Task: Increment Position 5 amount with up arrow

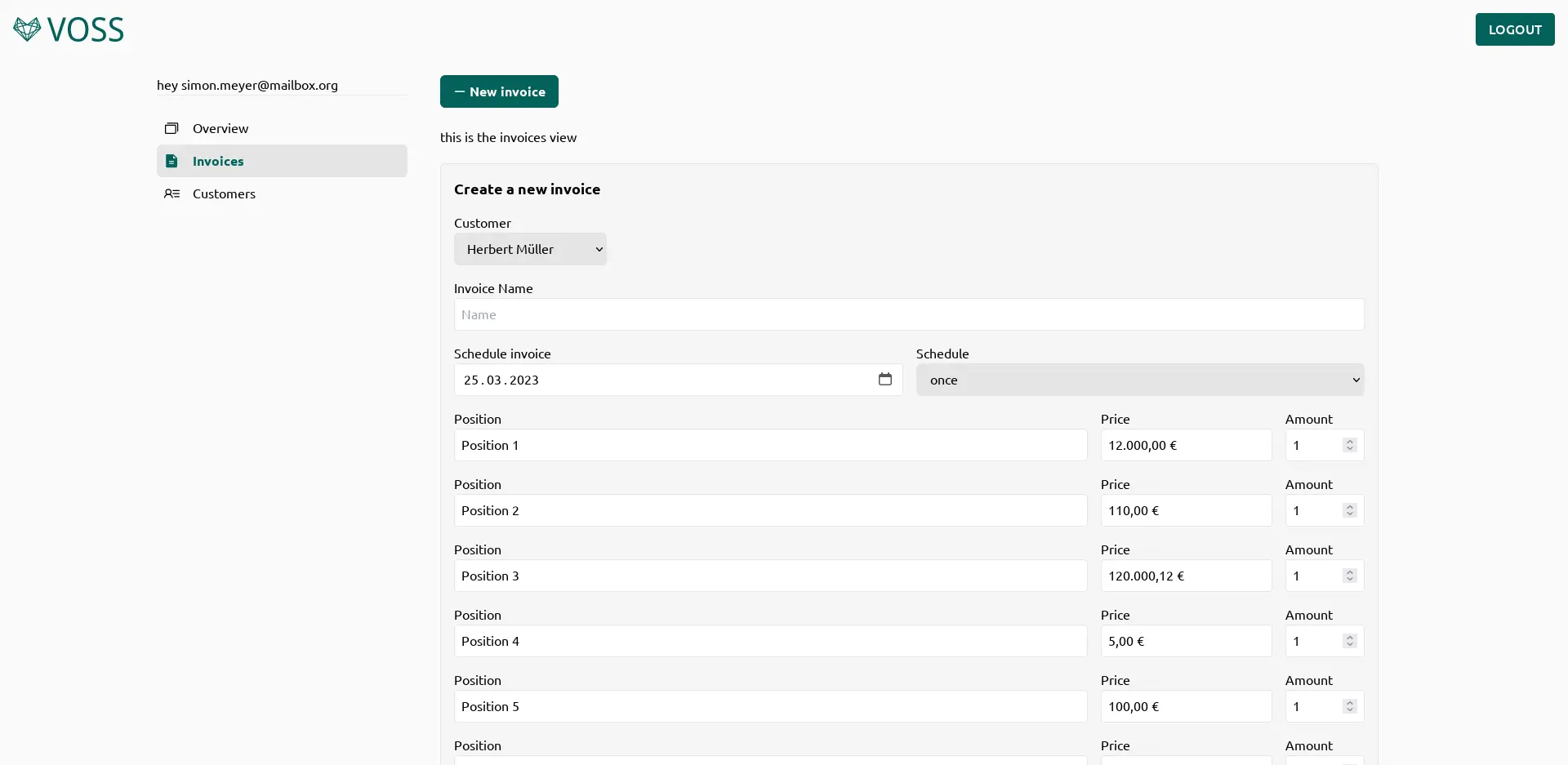Action: pyautogui.click(x=1349, y=702)
